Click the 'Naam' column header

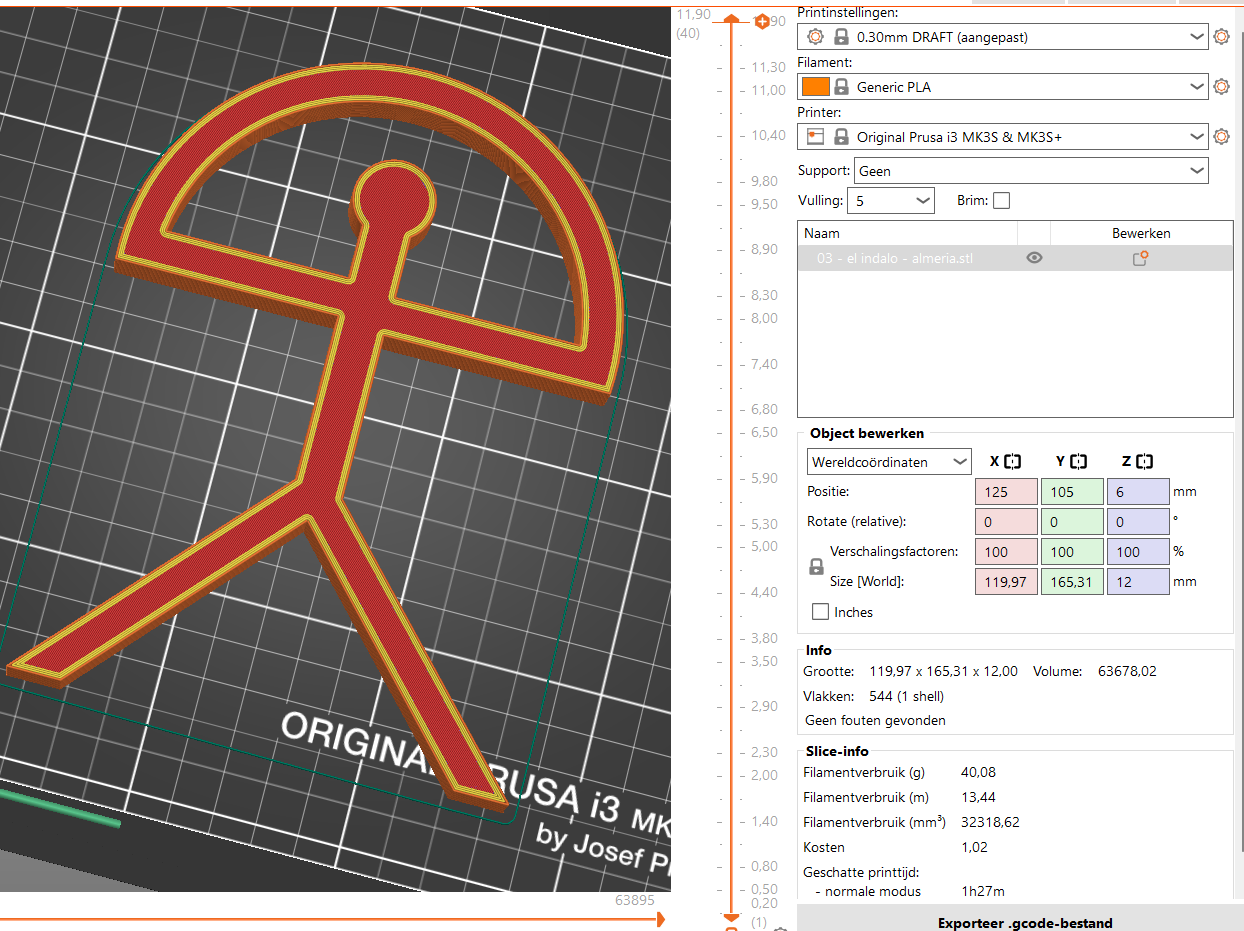click(907, 233)
